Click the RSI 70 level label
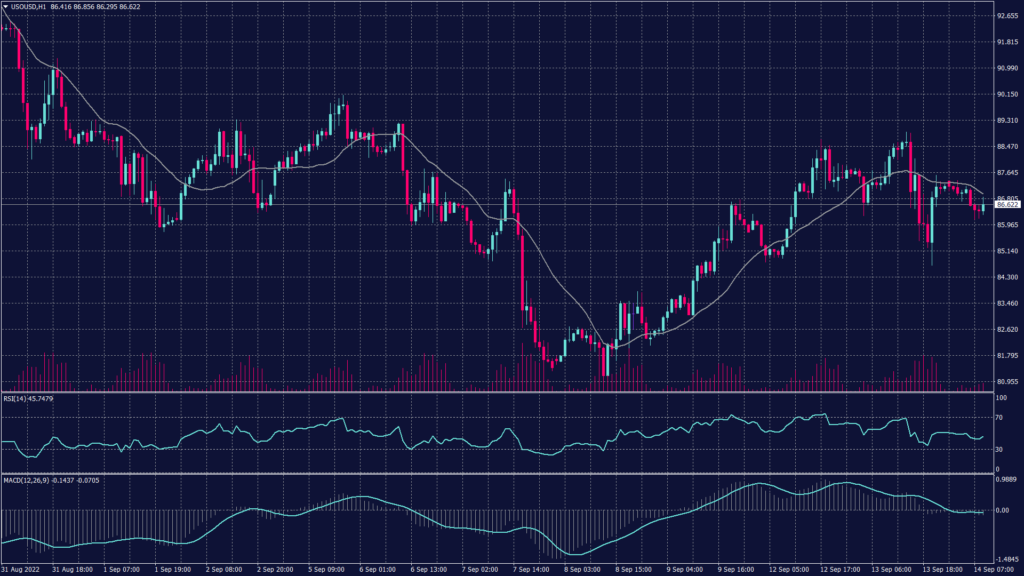This screenshot has width=1024, height=576. 1000,417
